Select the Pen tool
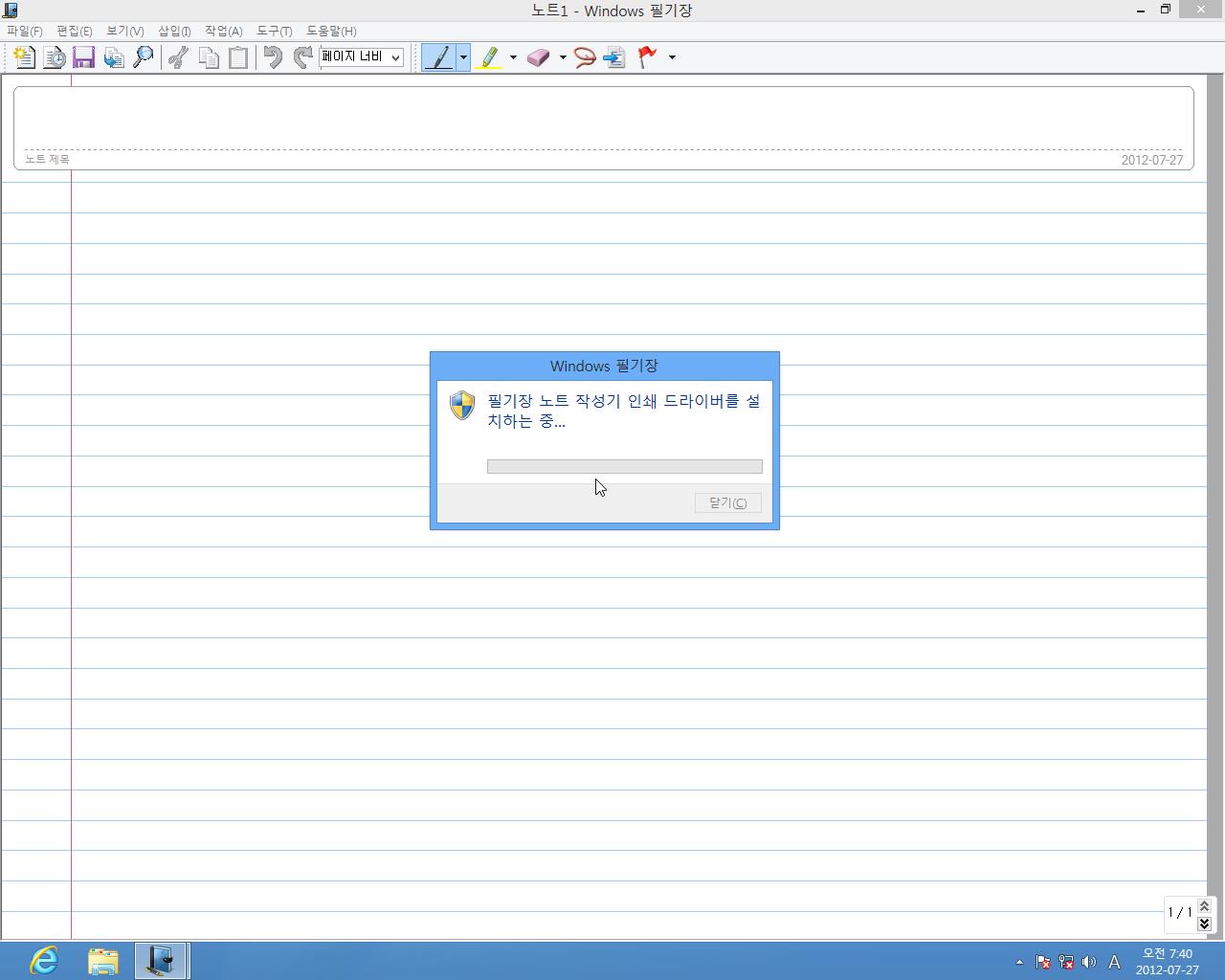1225x980 pixels. pos(439,57)
